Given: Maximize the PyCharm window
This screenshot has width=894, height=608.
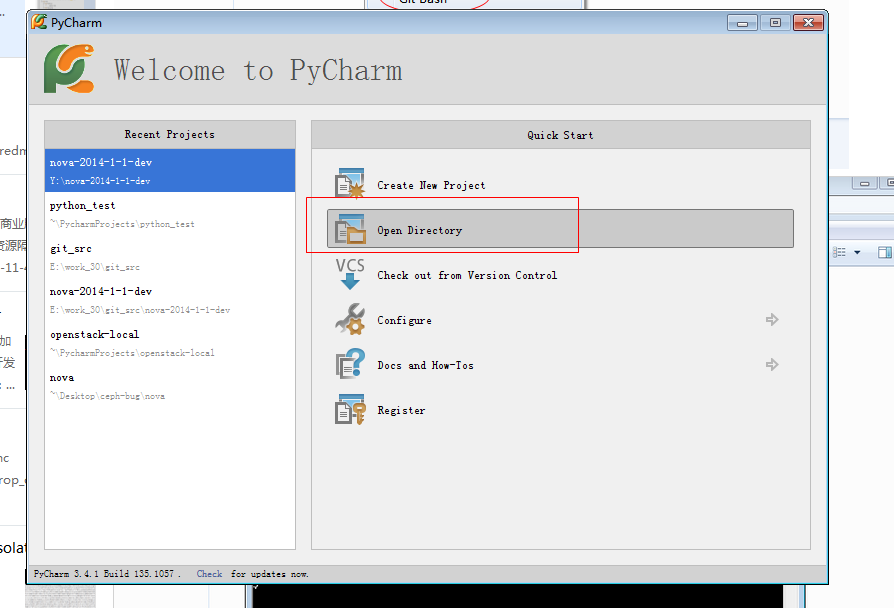Looking at the screenshot, I should (x=775, y=23).
